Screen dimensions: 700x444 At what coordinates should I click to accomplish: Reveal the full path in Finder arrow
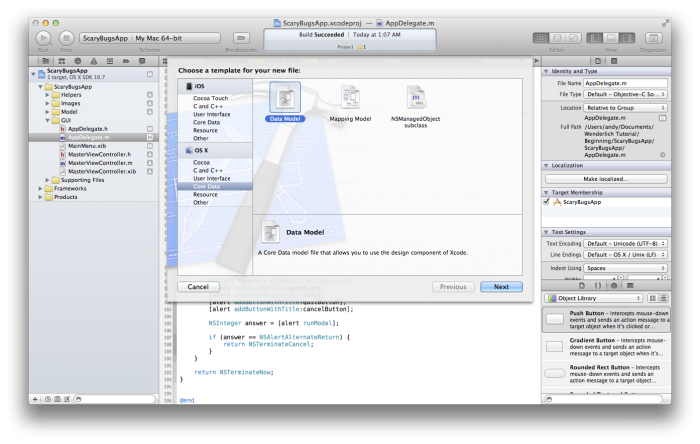662,155
